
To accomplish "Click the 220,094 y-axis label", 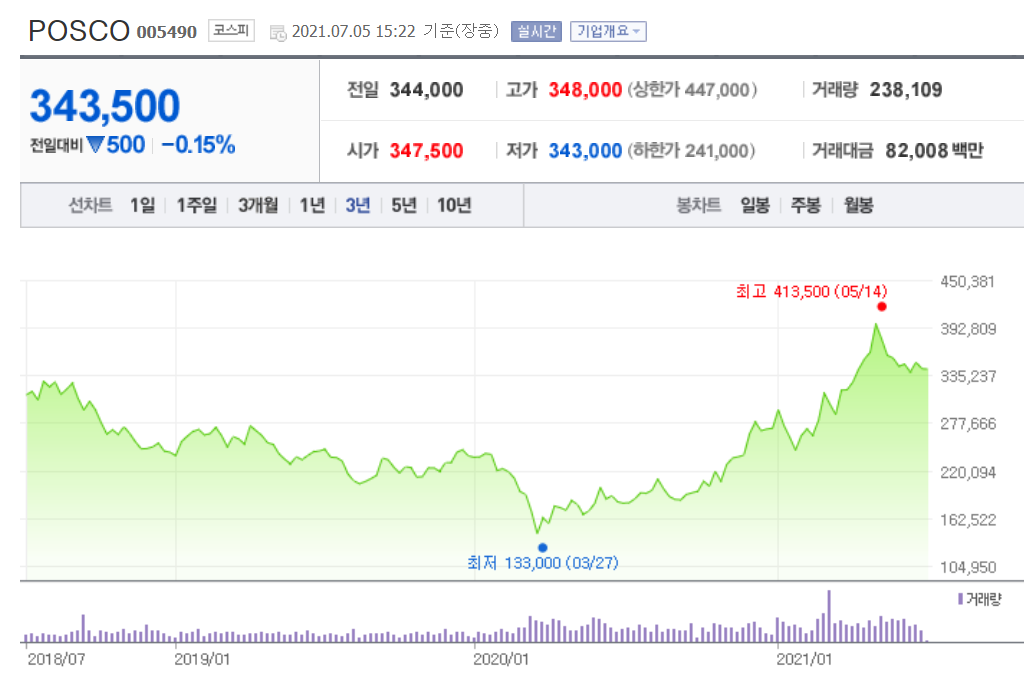I will click(x=968, y=472).
